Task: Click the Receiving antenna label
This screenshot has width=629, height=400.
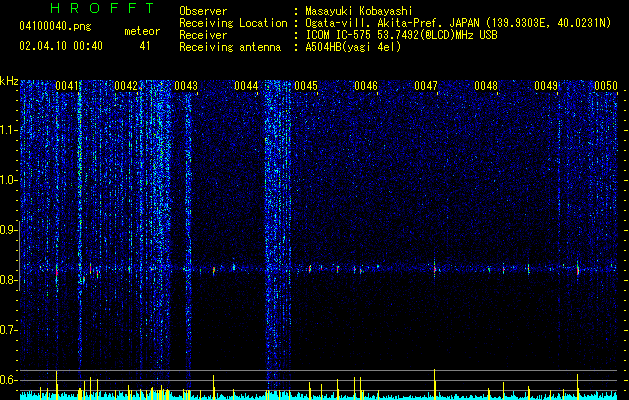Action: 230,47
